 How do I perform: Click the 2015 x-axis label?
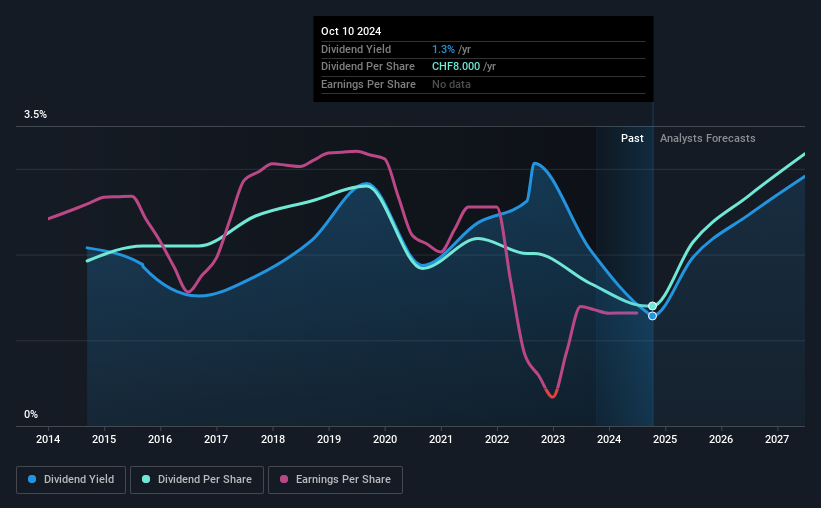point(104,439)
